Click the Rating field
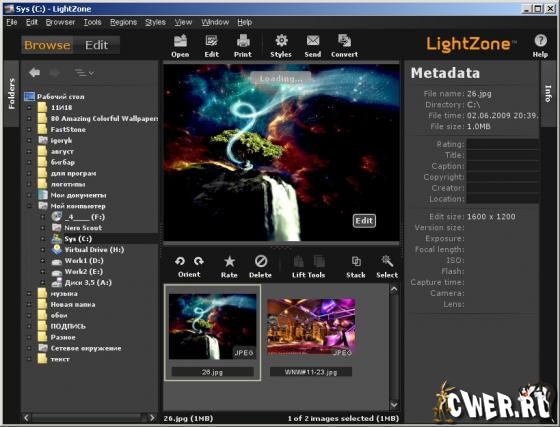The image size is (560, 427). pos(502,144)
